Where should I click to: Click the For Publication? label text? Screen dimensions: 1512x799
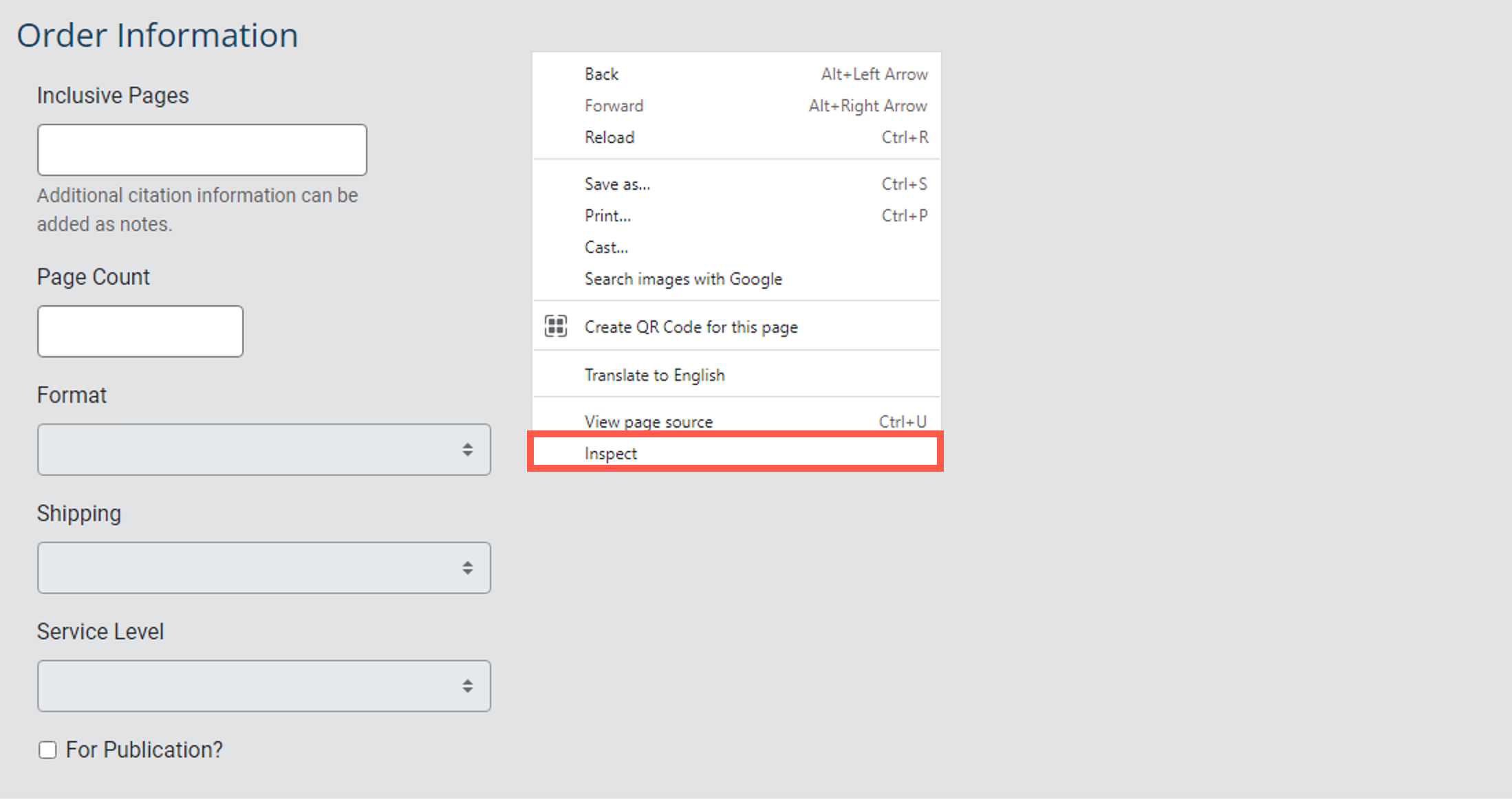coord(144,749)
